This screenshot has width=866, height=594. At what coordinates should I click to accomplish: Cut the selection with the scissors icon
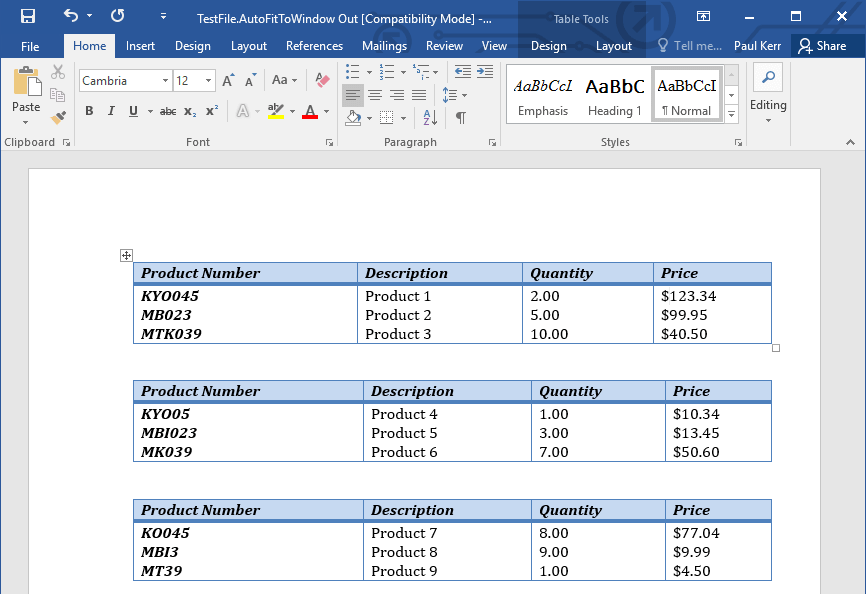58,72
